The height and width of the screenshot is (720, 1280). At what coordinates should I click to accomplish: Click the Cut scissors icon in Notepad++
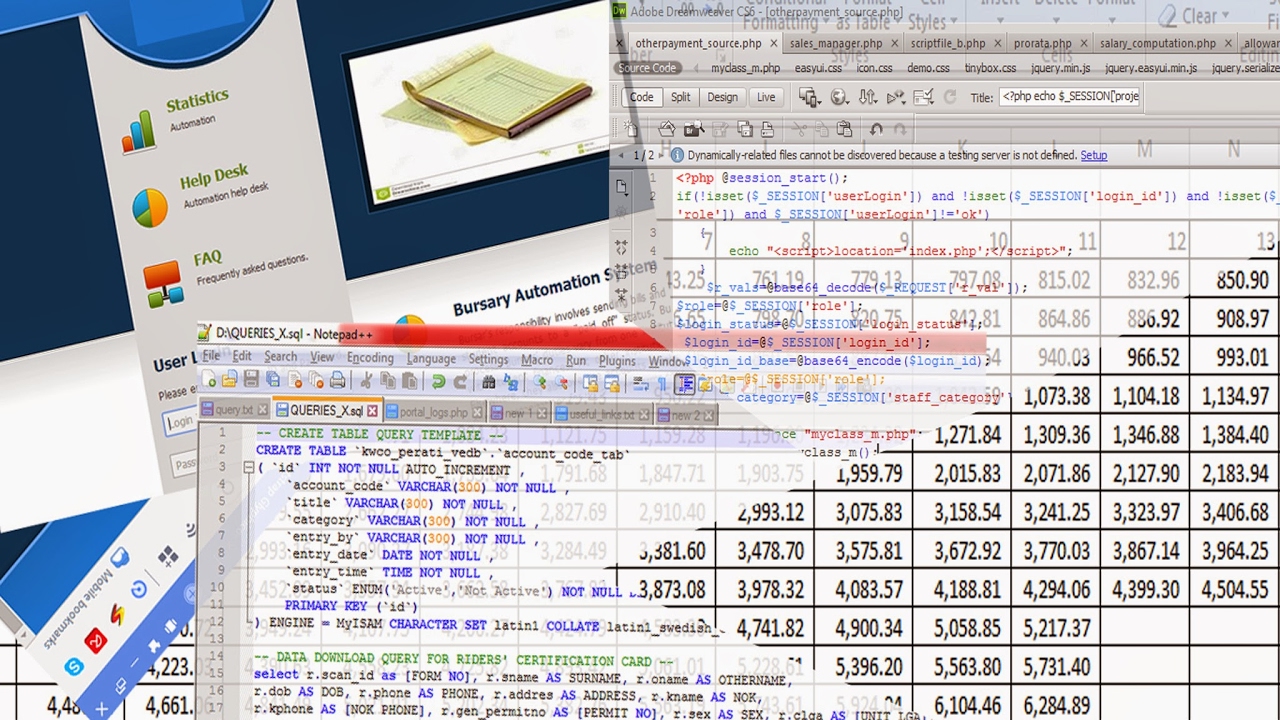point(366,381)
